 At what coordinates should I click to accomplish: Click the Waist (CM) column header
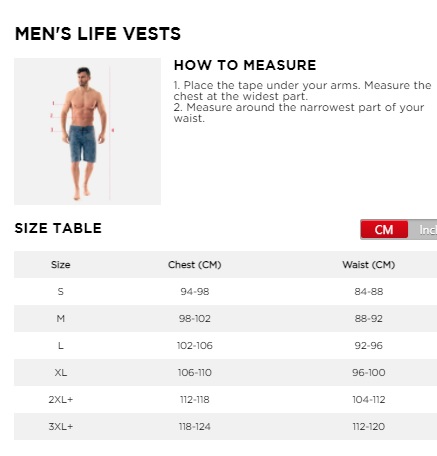pos(369,265)
